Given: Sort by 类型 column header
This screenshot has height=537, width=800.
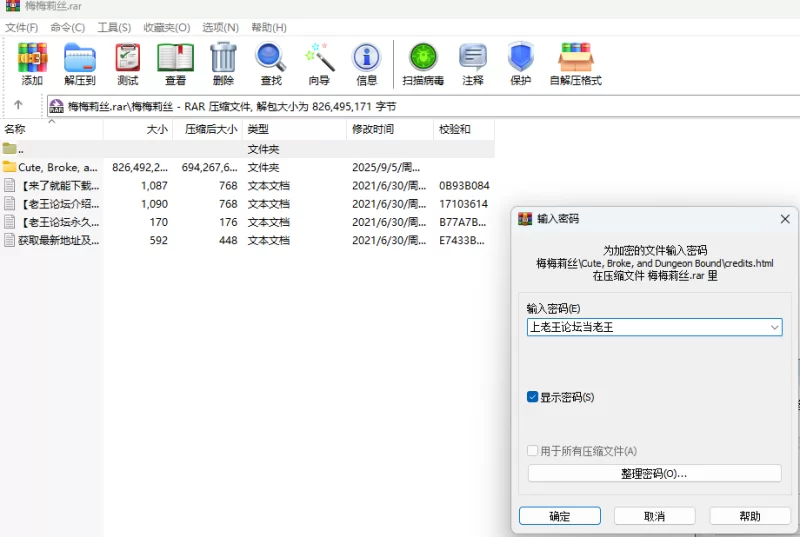Looking at the screenshot, I should pos(294,130).
